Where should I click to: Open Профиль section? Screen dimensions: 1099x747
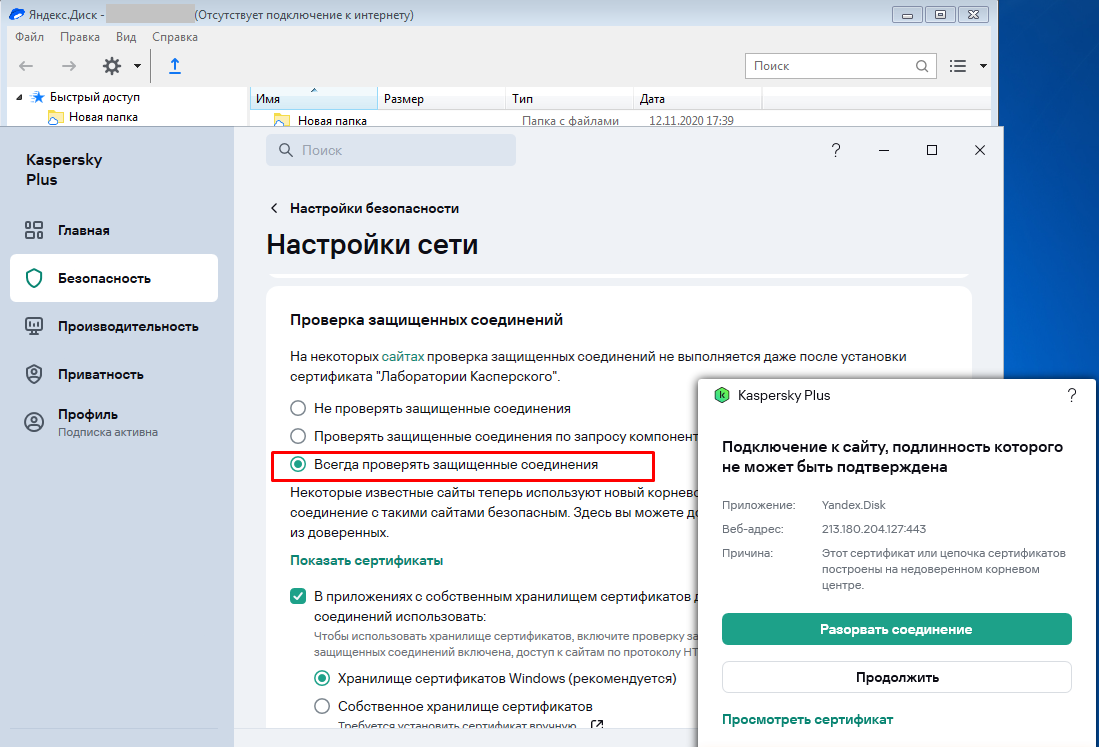[x=114, y=422]
